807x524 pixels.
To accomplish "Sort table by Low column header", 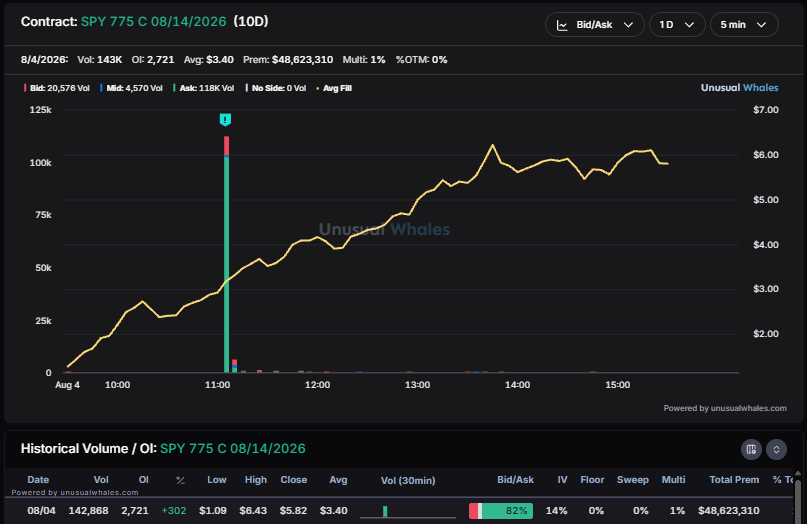I will click(217, 480).
